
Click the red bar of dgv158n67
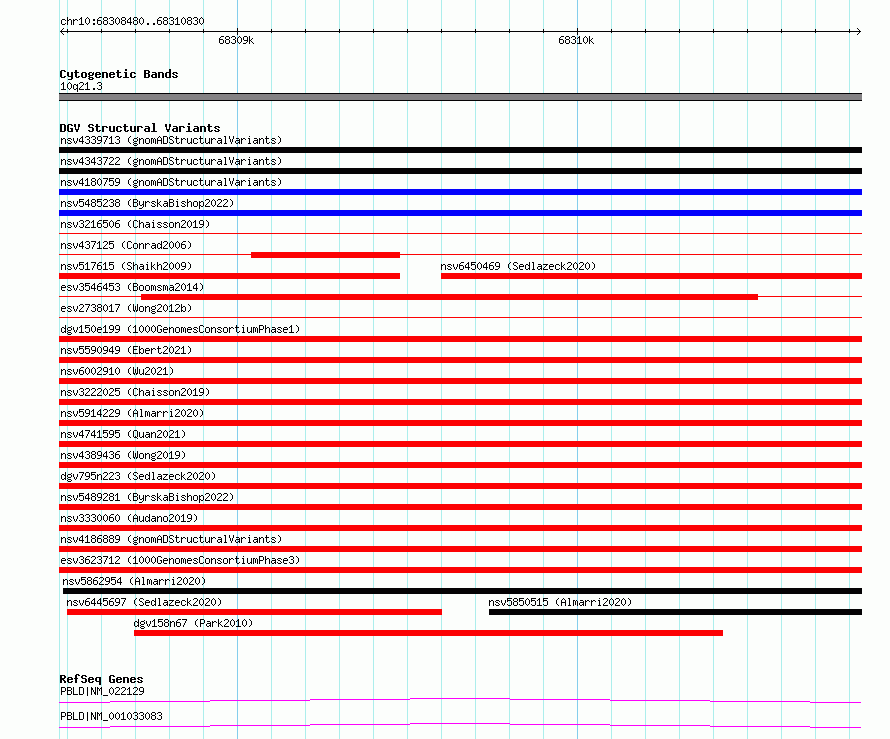coord(429,633)
